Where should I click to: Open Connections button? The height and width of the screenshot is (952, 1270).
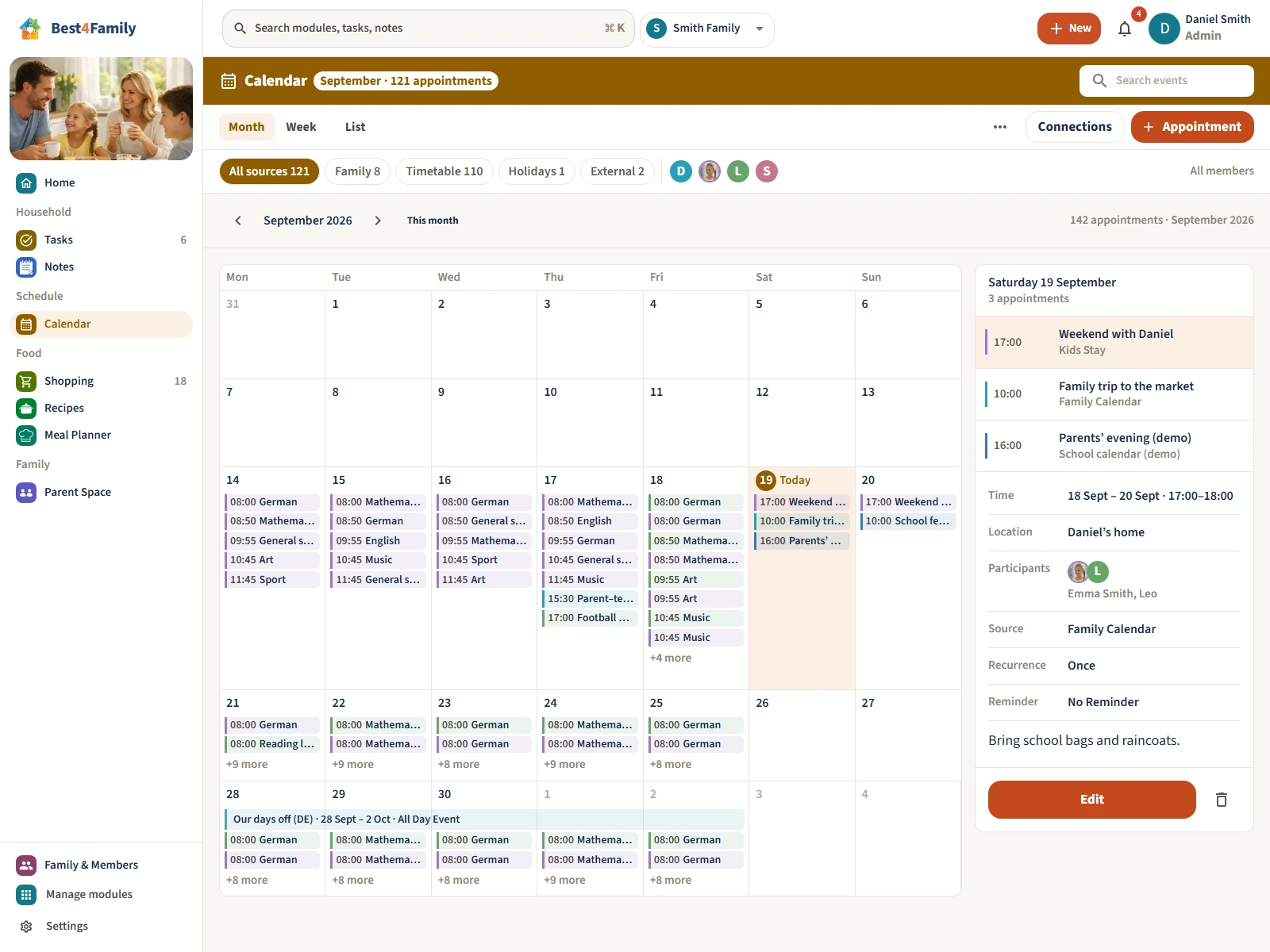click(1075, 127)
